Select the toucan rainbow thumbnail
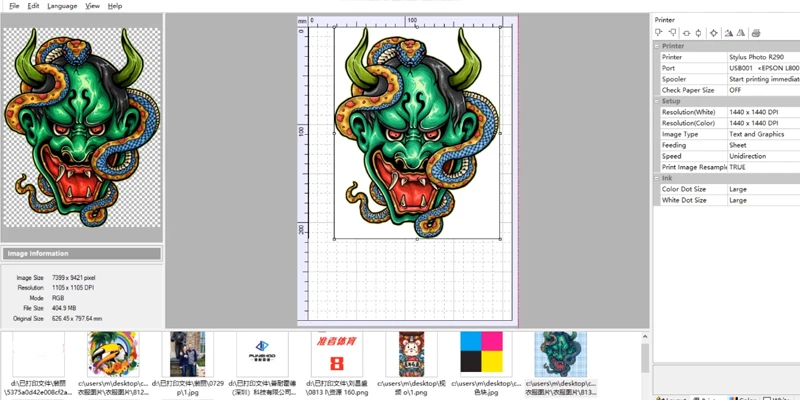Viewport: 800px width, 400px height. (113, 354)
